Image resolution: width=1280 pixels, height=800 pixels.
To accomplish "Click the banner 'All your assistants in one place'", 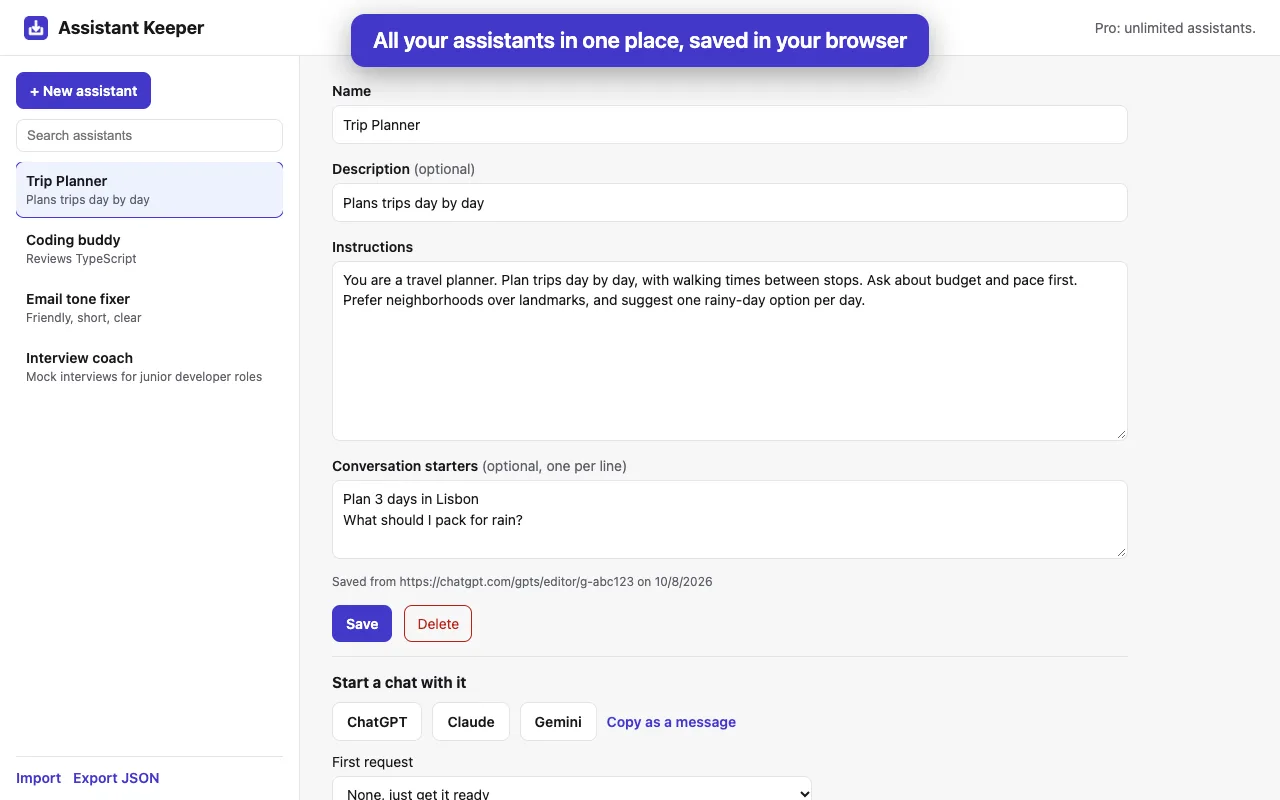I will 640,41.
